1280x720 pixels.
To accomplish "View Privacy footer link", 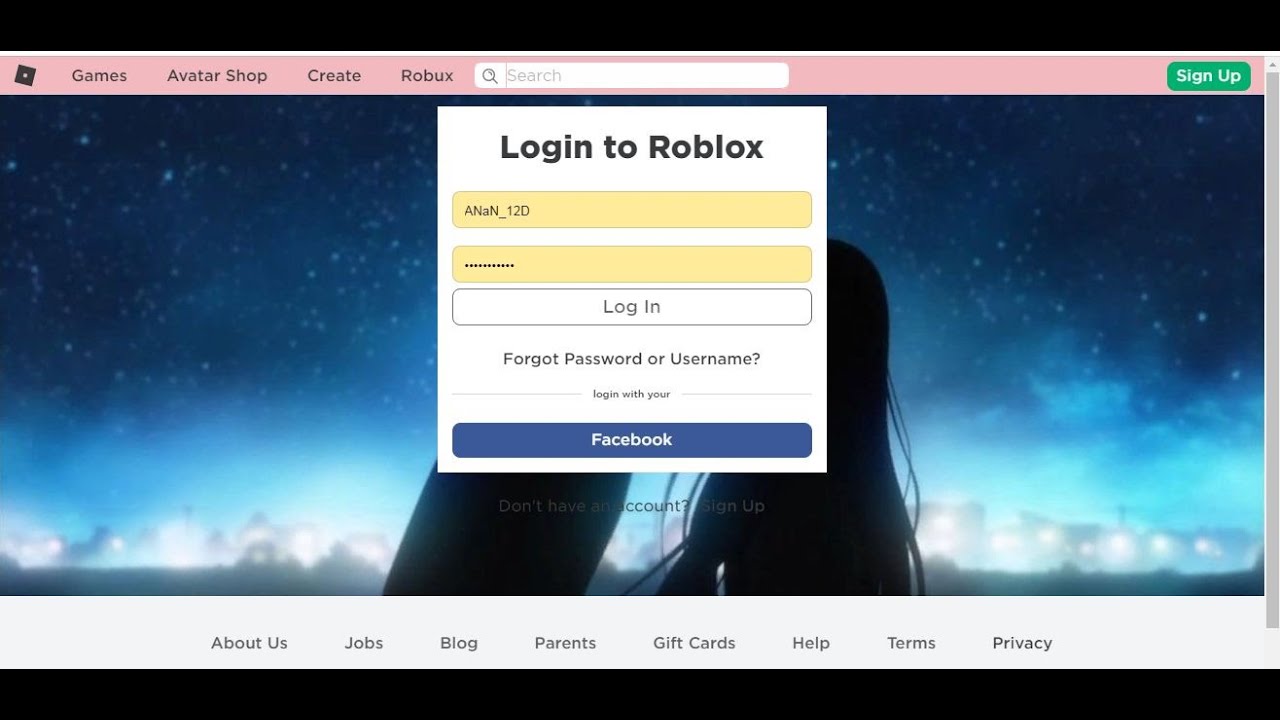I will coord(1022,643).
